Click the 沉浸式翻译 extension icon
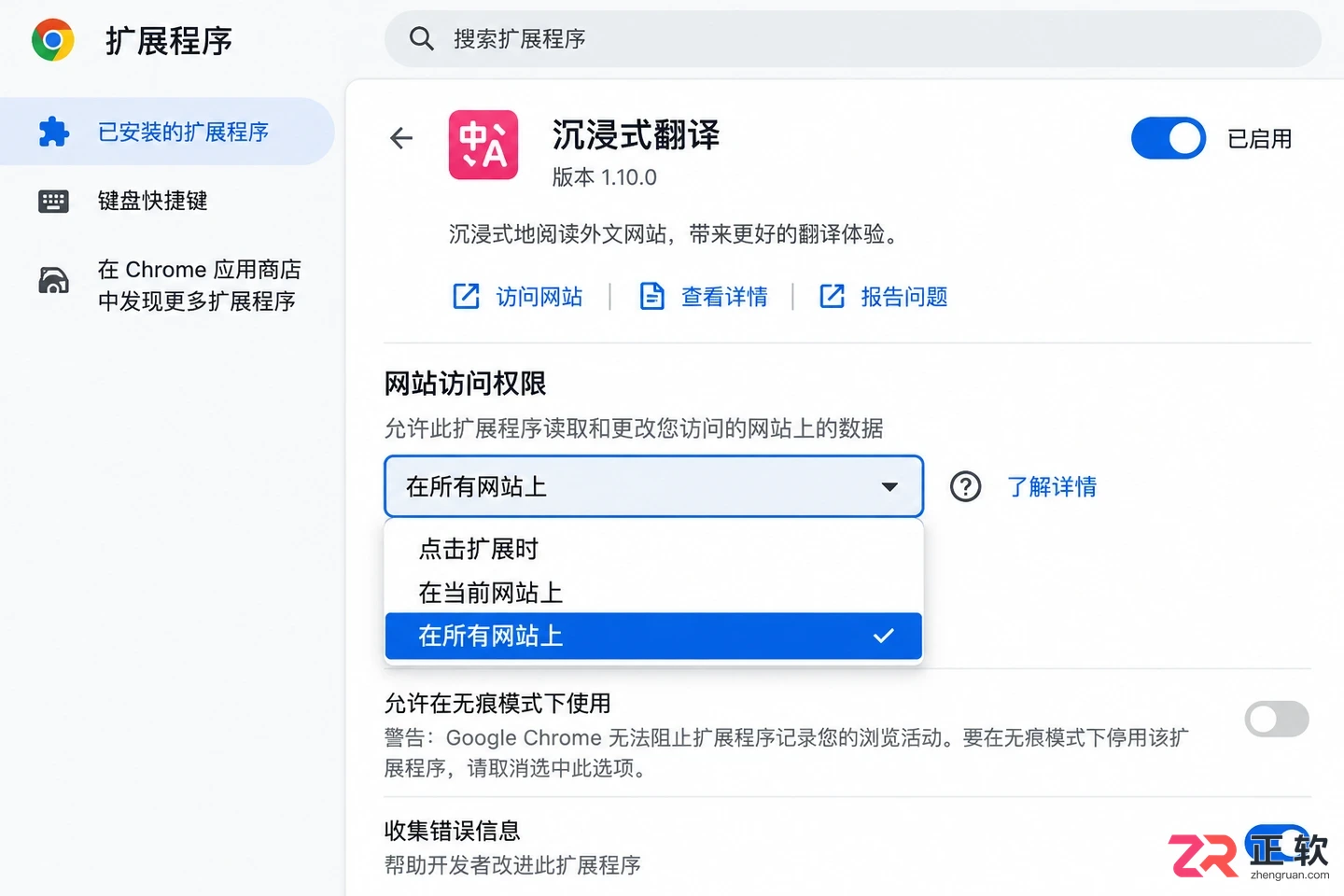 pyautogui.click(x=483, y=145)
